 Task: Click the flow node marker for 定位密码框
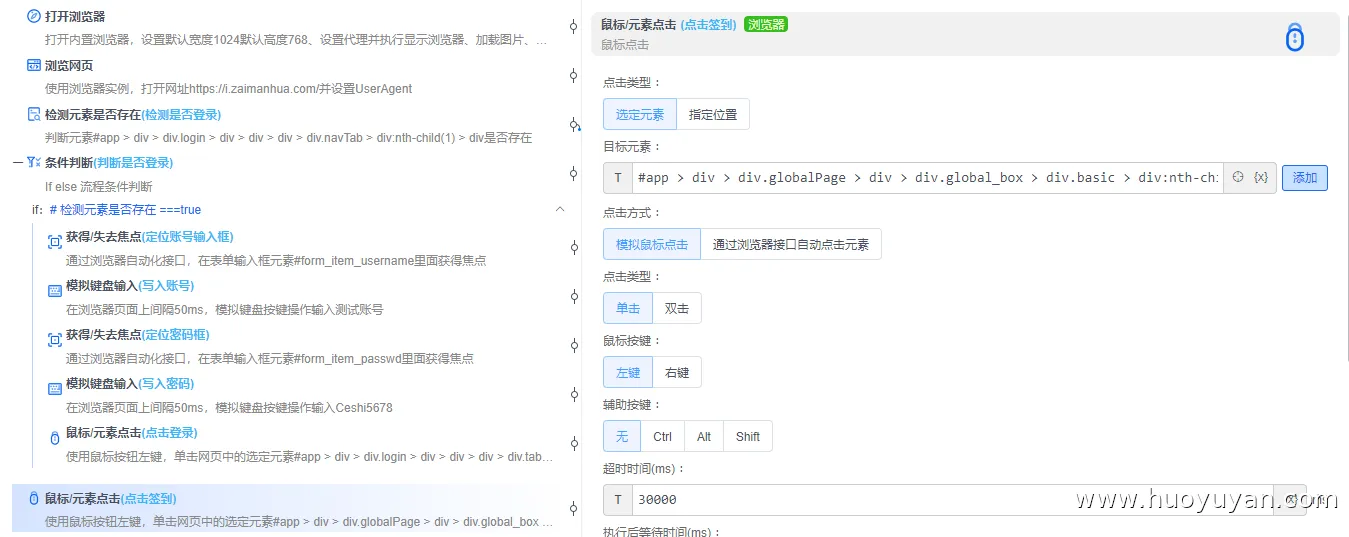(x=574, y=345)
